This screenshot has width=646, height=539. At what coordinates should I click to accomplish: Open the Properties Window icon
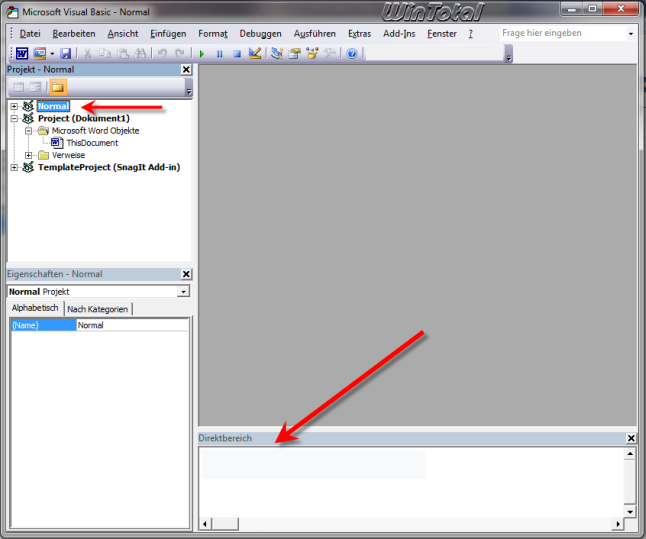[x=295, y=54]
